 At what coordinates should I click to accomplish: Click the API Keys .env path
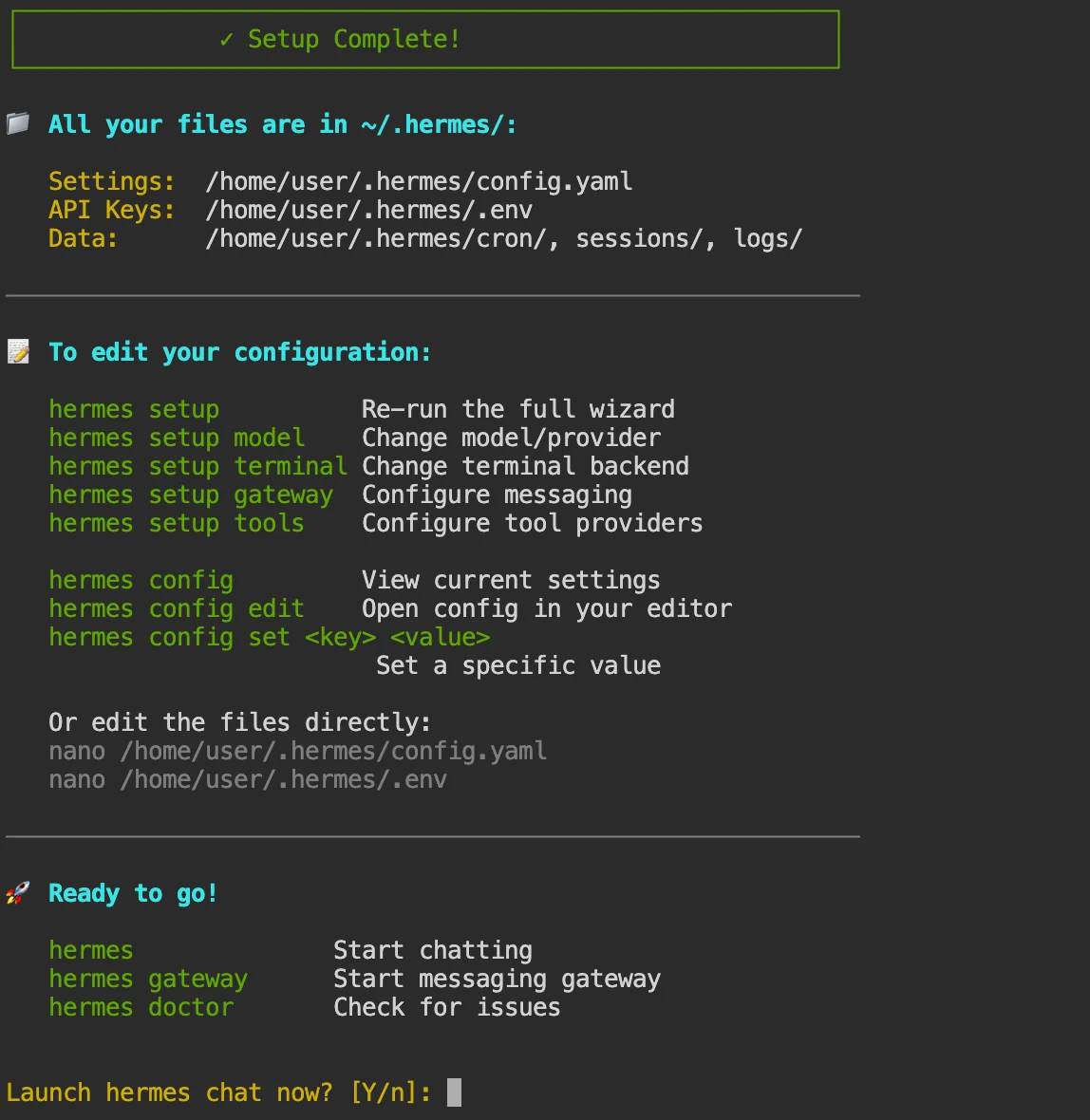[368, 210]
